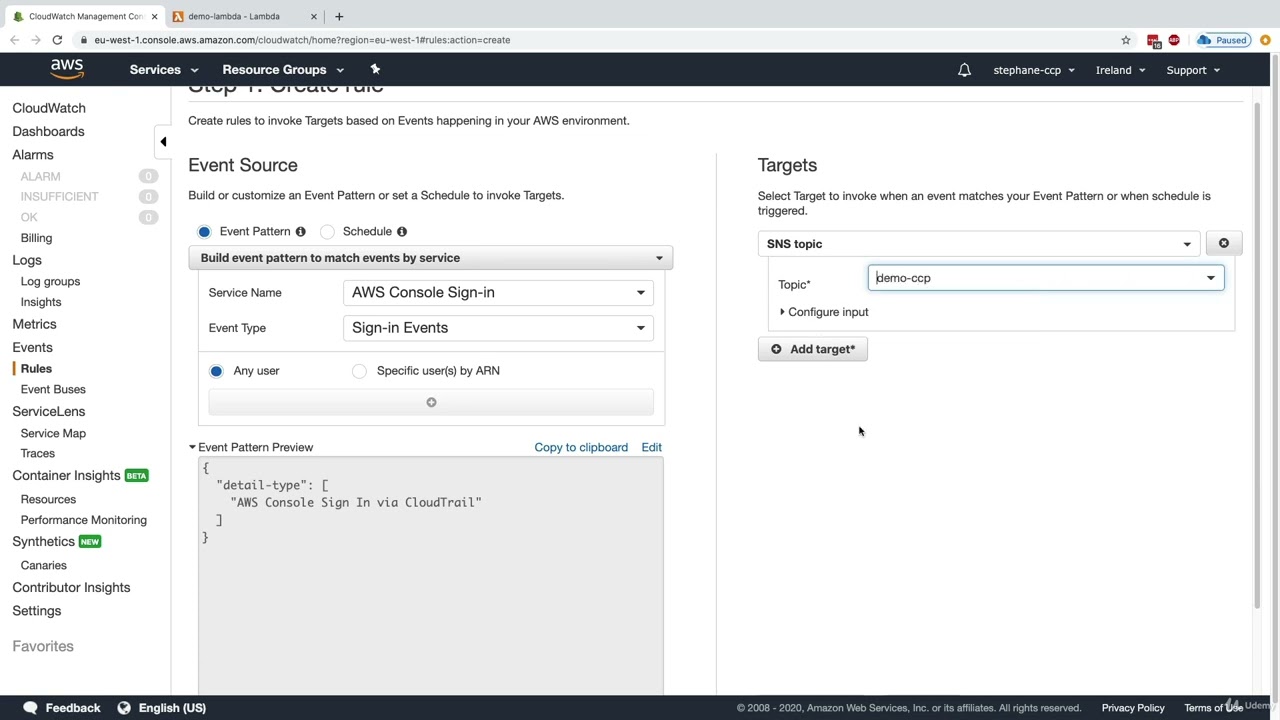Open Privacy Policy link
This screenshot has width=1280, height=720.
pos(1133,708)
